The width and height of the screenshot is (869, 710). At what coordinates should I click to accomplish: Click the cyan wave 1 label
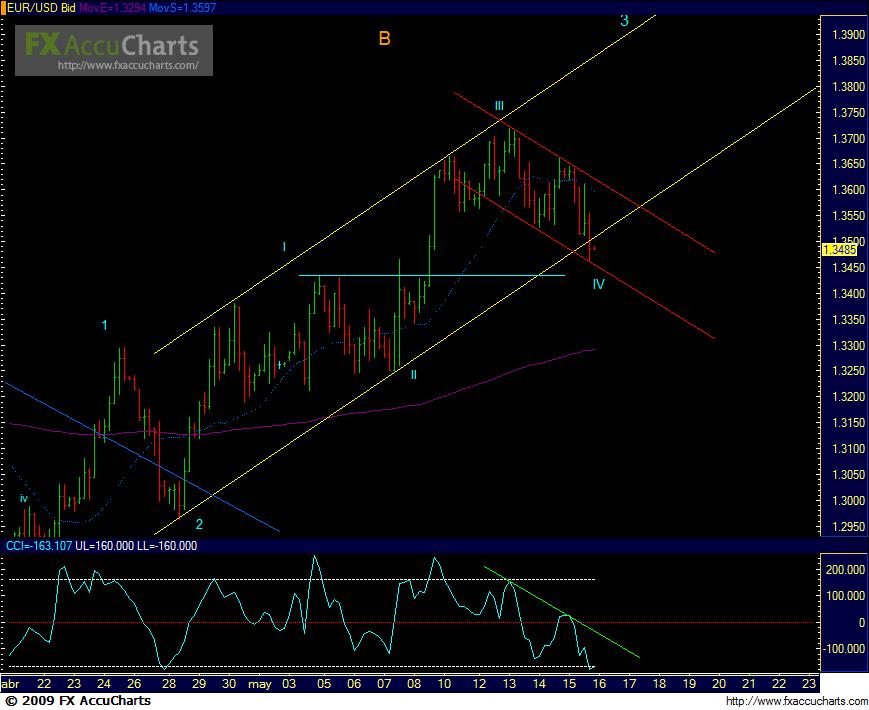click(106, 324)
